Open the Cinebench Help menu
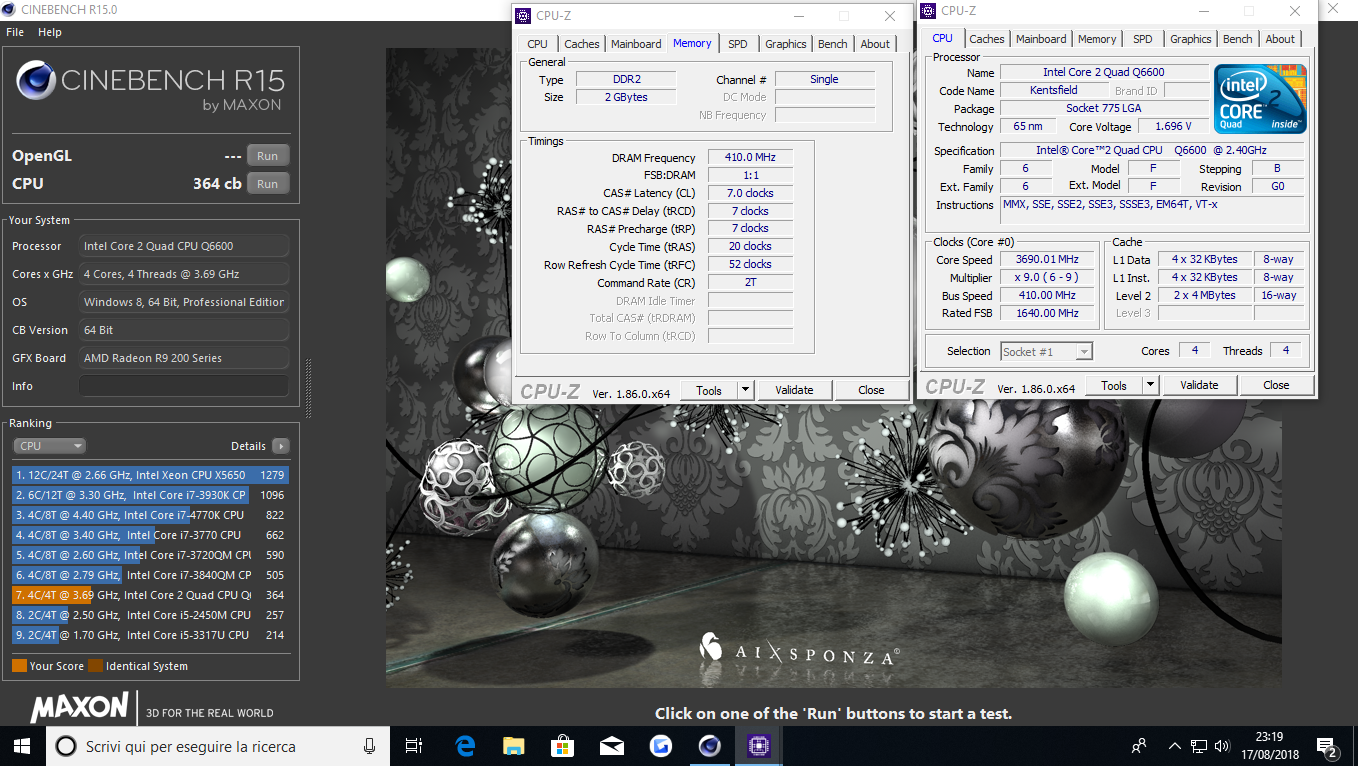1358x766 pixels. pos(50,32)
